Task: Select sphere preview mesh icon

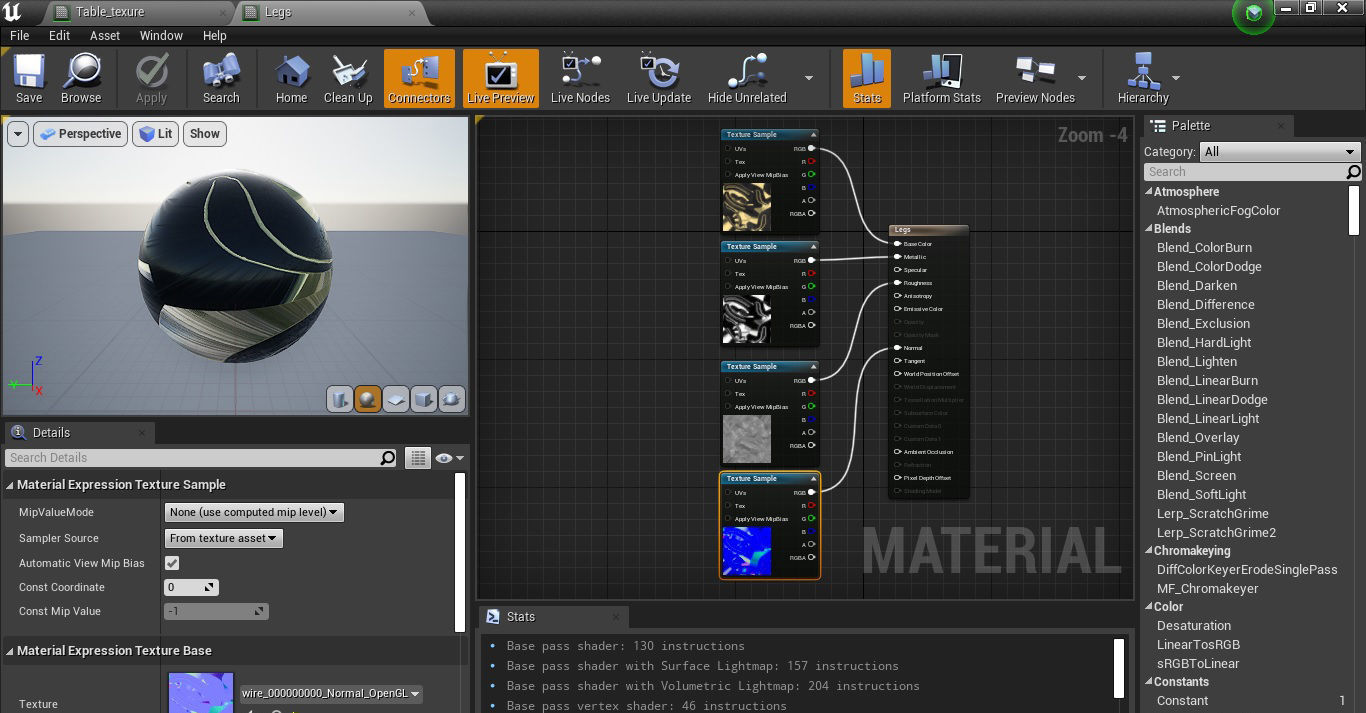Action: pyautogui.click(x=368, y=399)
